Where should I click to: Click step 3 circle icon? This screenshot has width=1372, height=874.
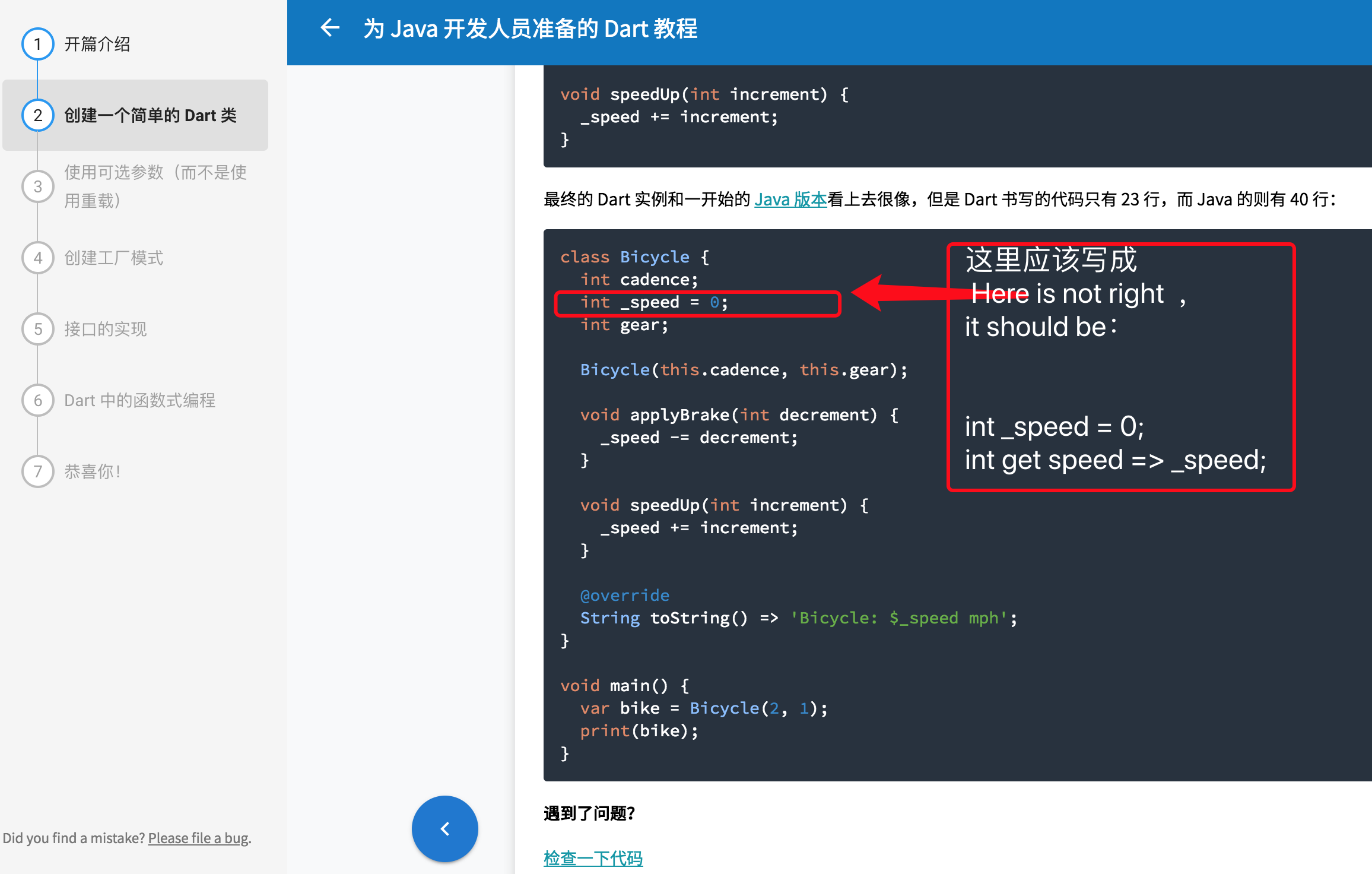click(37, 186)
